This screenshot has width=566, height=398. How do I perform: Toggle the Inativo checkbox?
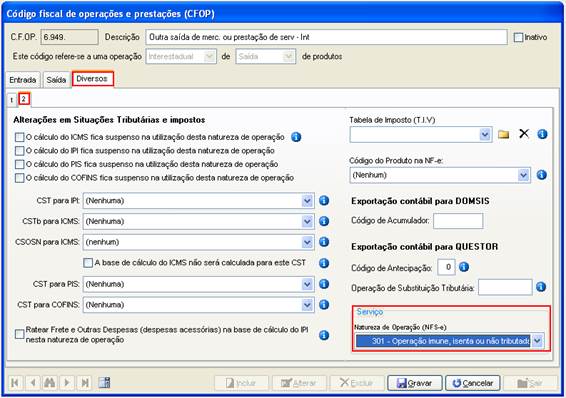[518, 37]
